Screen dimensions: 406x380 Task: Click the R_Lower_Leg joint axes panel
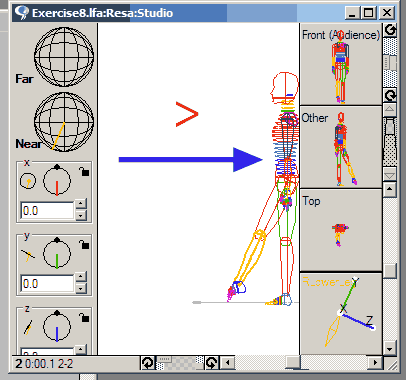coord(341,313)
